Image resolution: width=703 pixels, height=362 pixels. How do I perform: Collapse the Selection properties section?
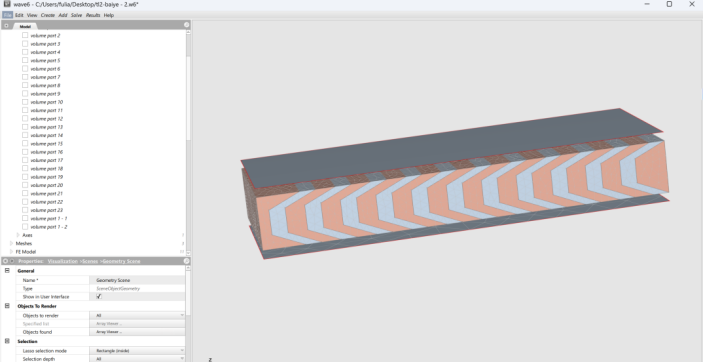pyautogui.click(x=7, y=341)
